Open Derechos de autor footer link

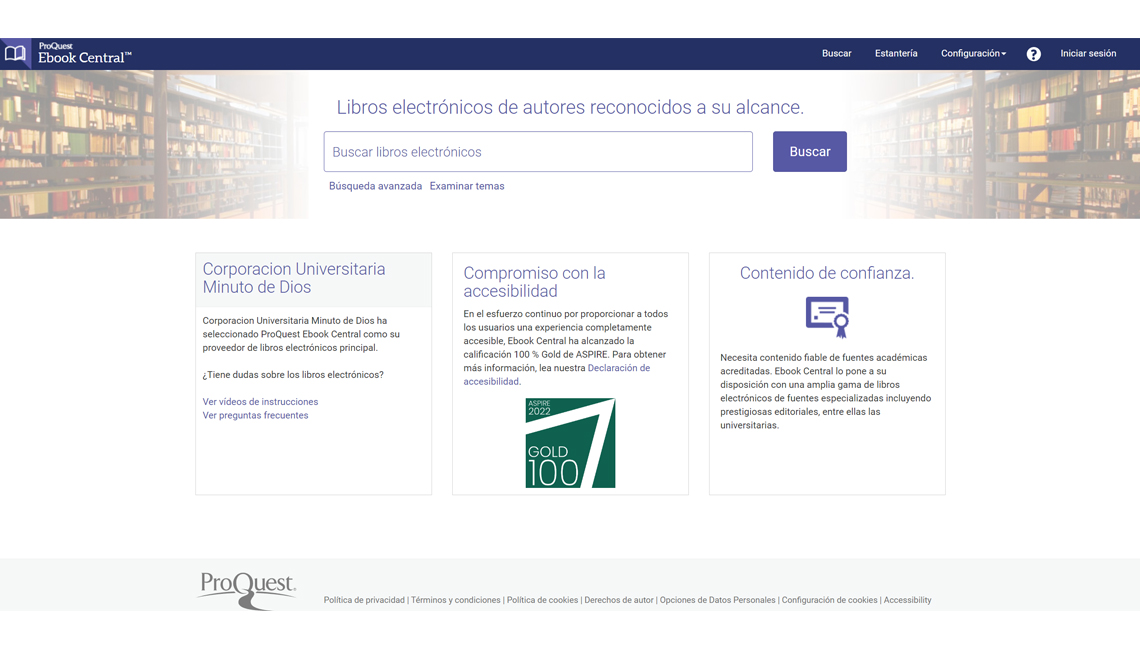tap(619, 600)
